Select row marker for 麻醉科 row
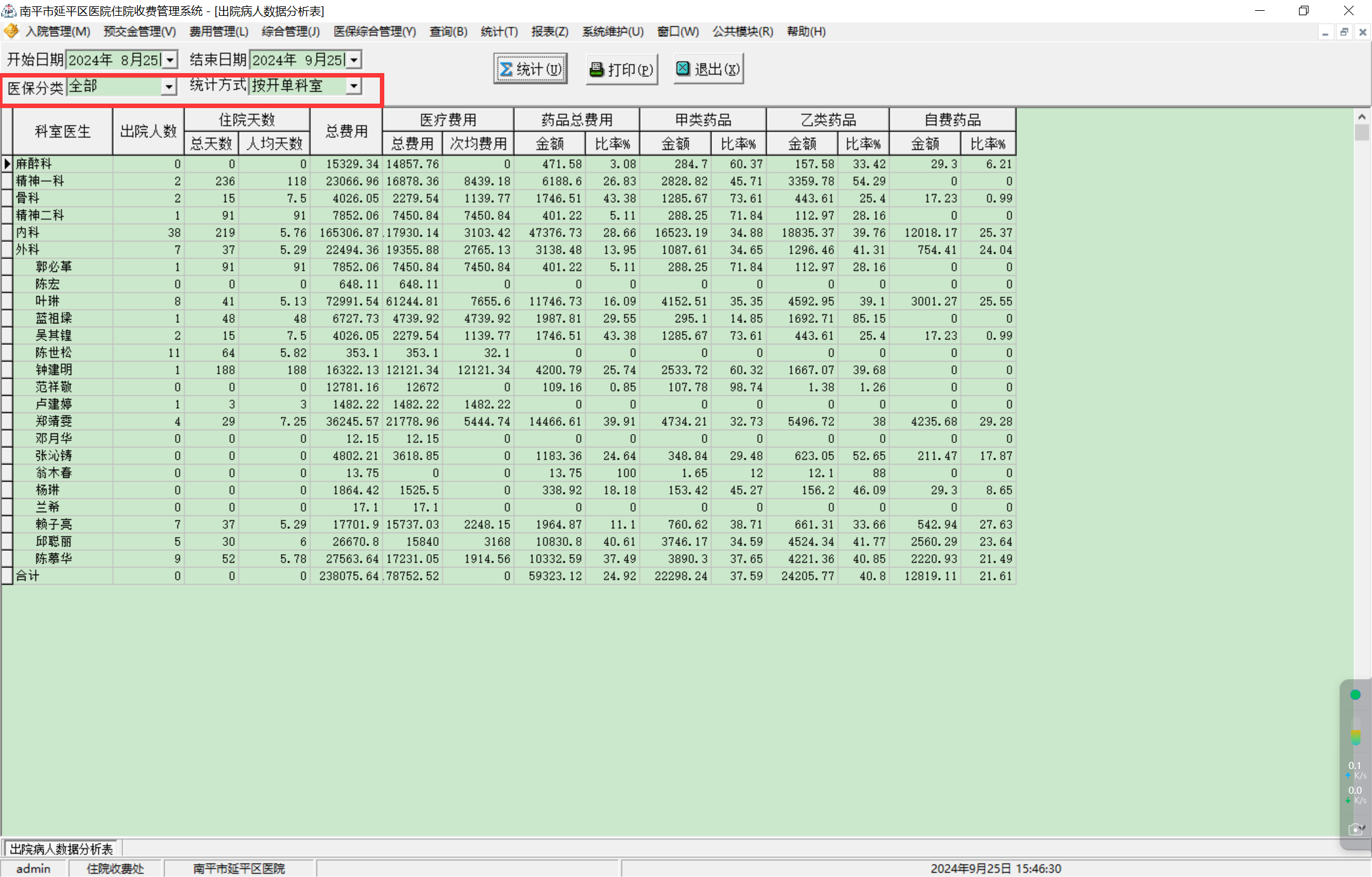1372x877 pixels. point(7,164)
